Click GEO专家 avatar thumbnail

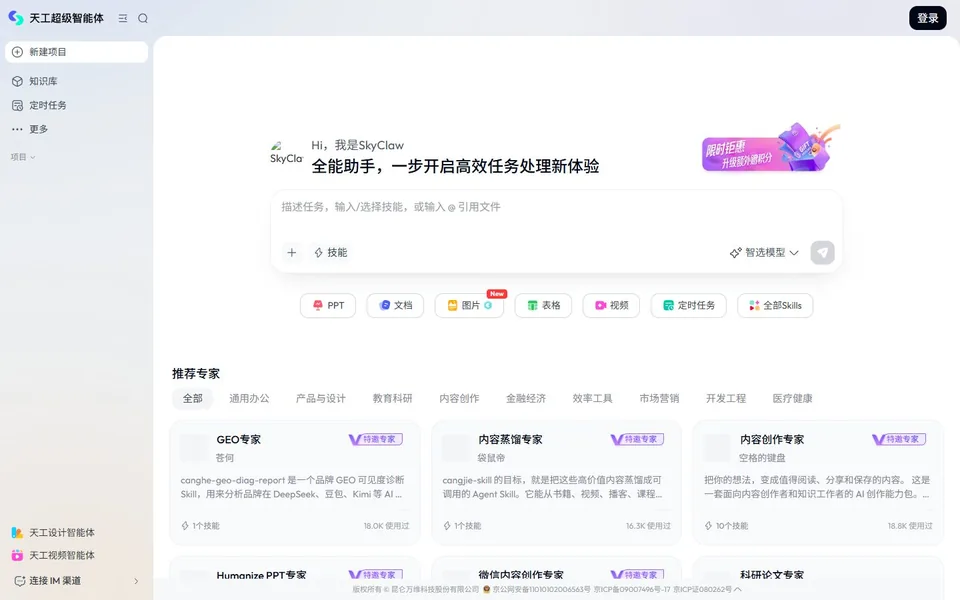click(195, 448)
